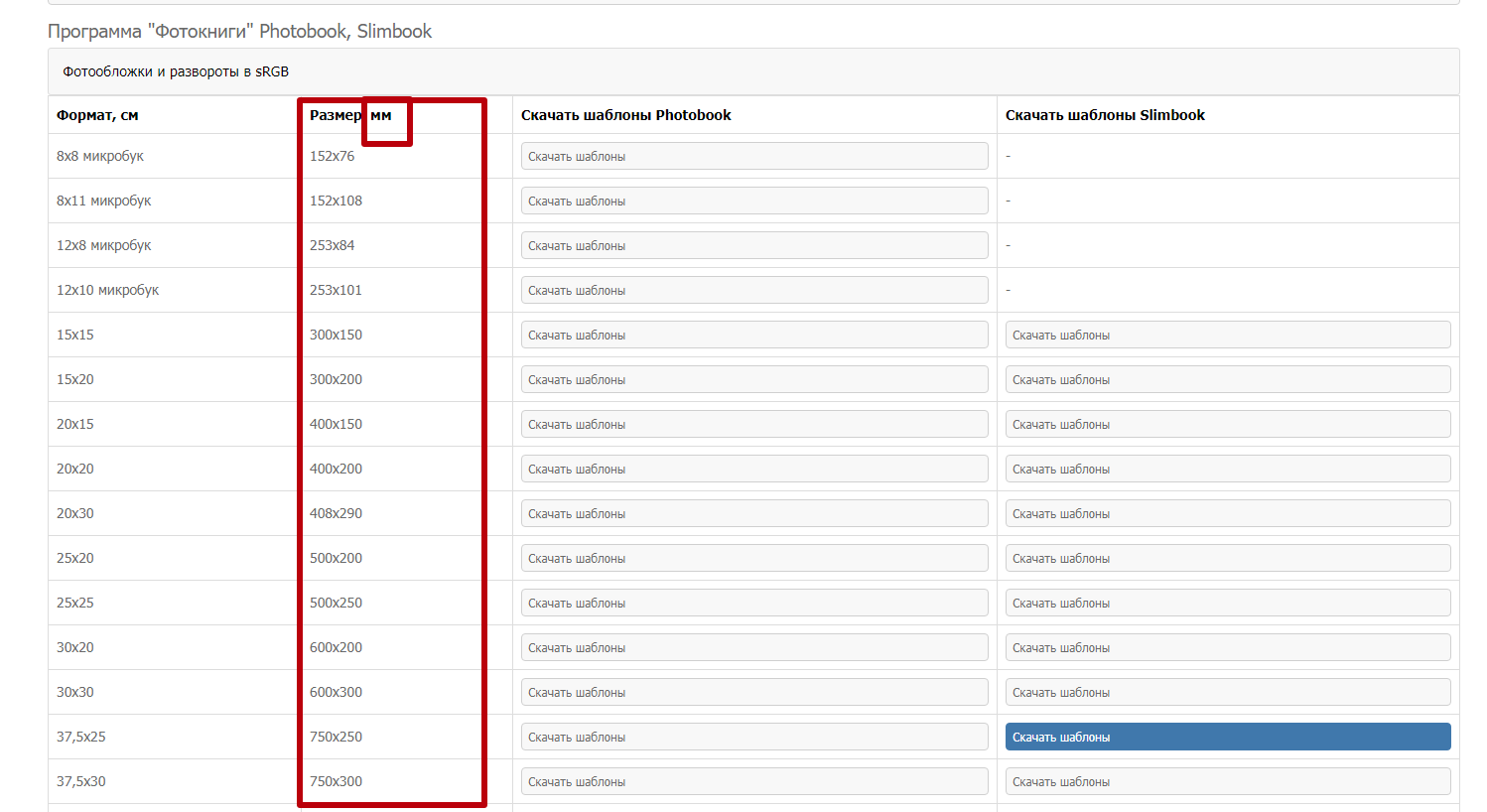Download Photobook templates for 20x30 format
The image size is (1487, 812).
pyautogui.click(x=753, y=513)
